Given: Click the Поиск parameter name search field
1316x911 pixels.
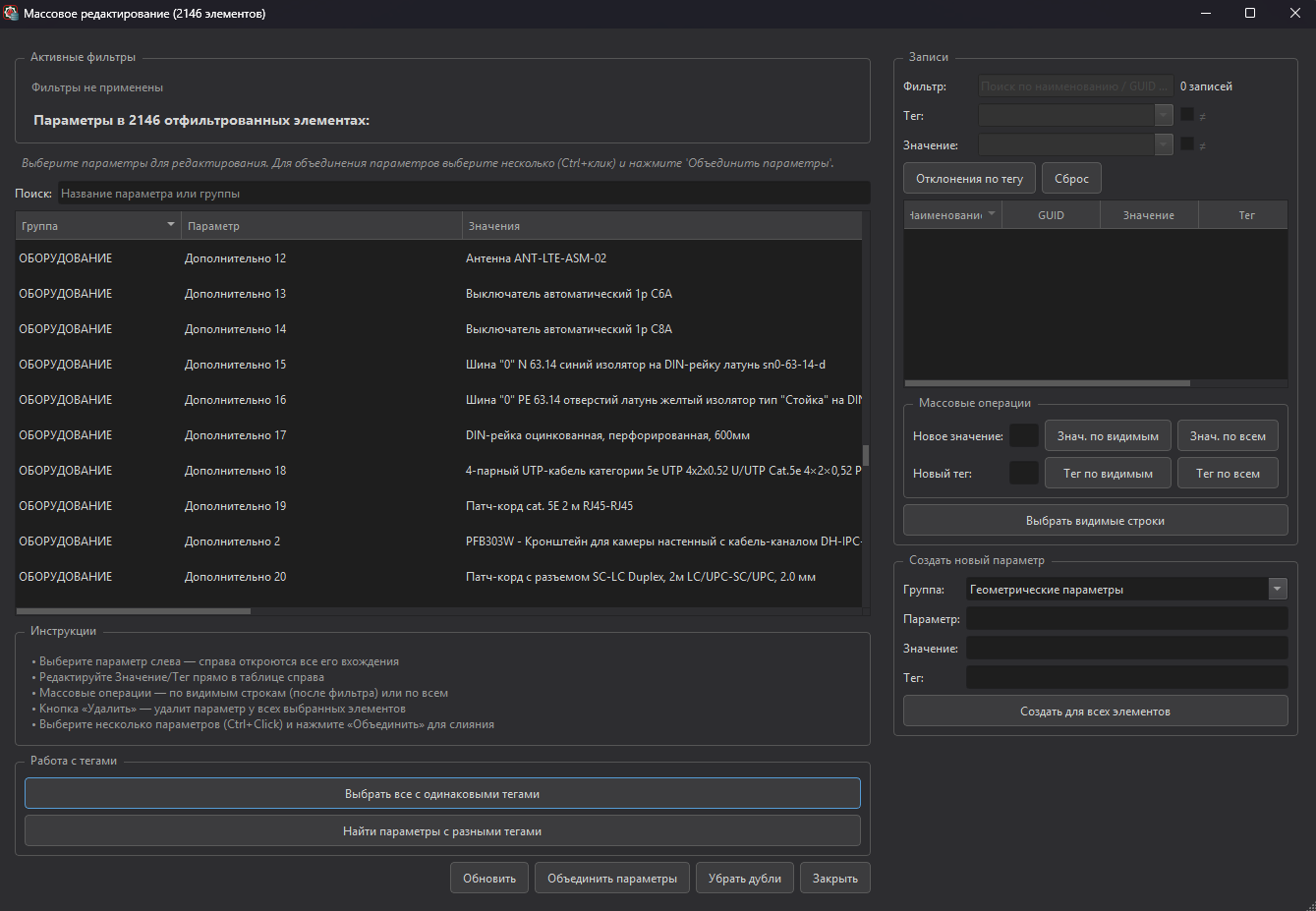Looking at the screenshot, I should 464,194.
